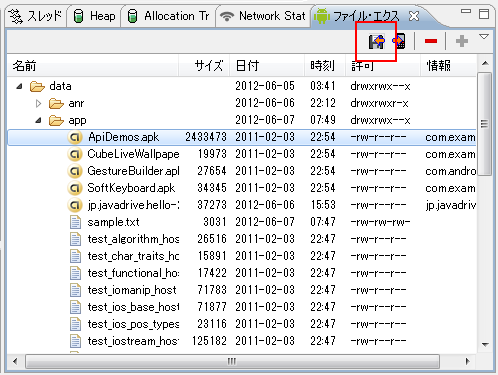
Task: Click the push file onto device icon
Action: [x=399, y=41]
